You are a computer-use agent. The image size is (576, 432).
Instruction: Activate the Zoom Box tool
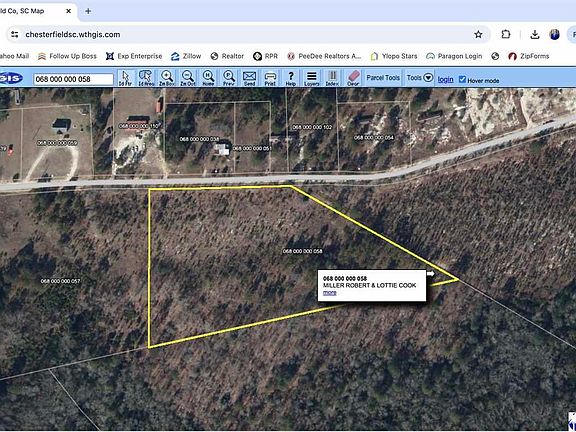pos(167,78)
